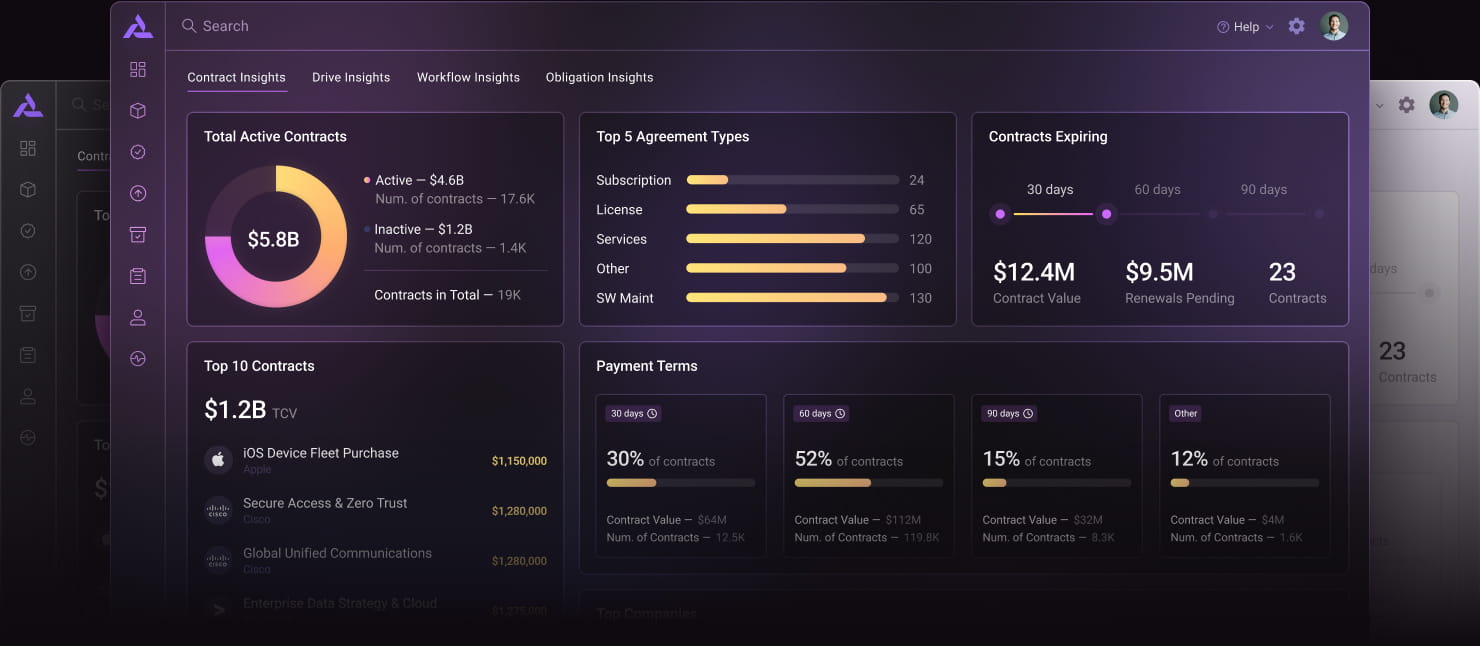Click the clipboard icon in sidebar

[138, 276]
